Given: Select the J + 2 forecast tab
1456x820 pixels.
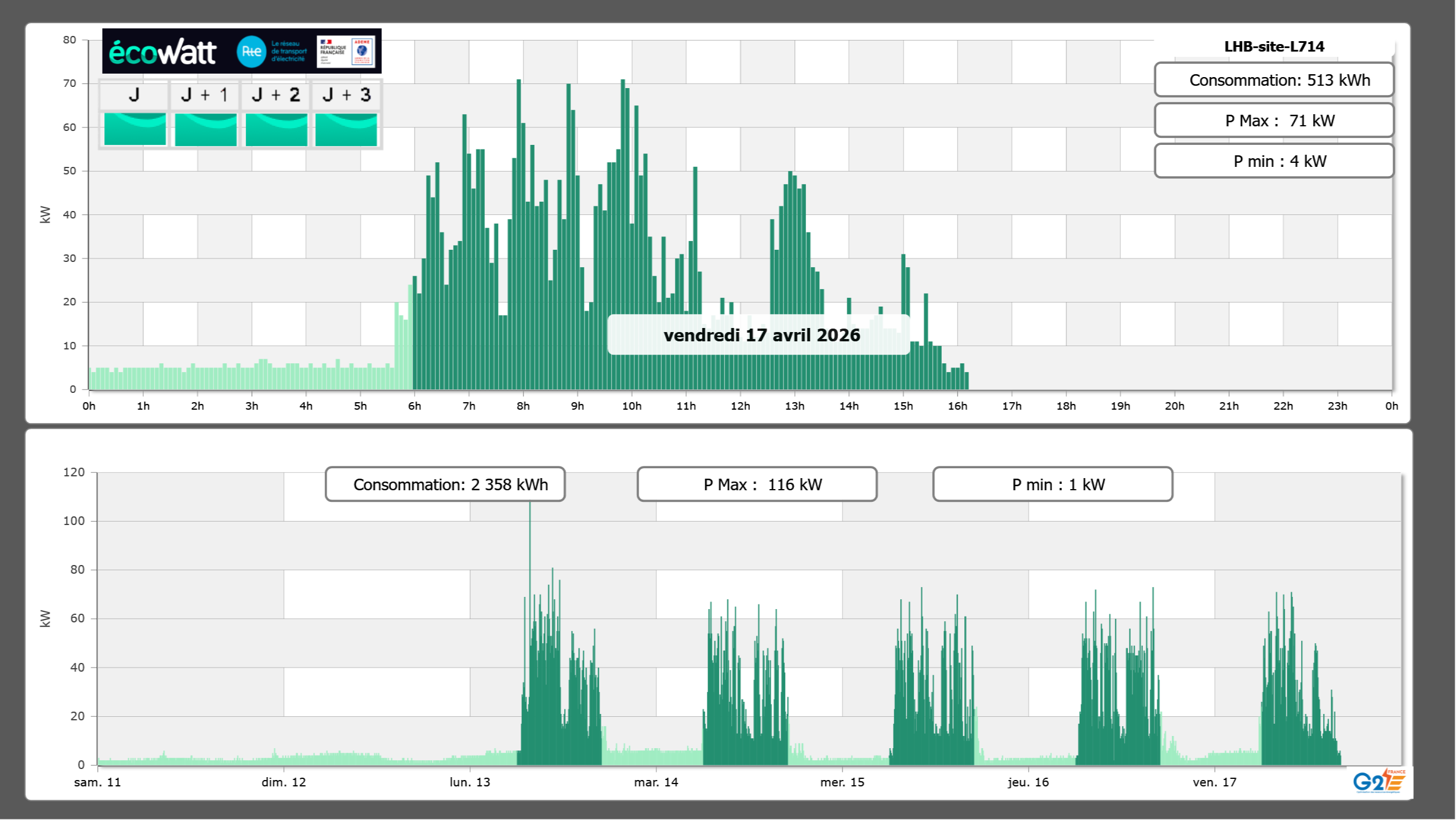Looking at the screenshot, I should coord(275,95).
